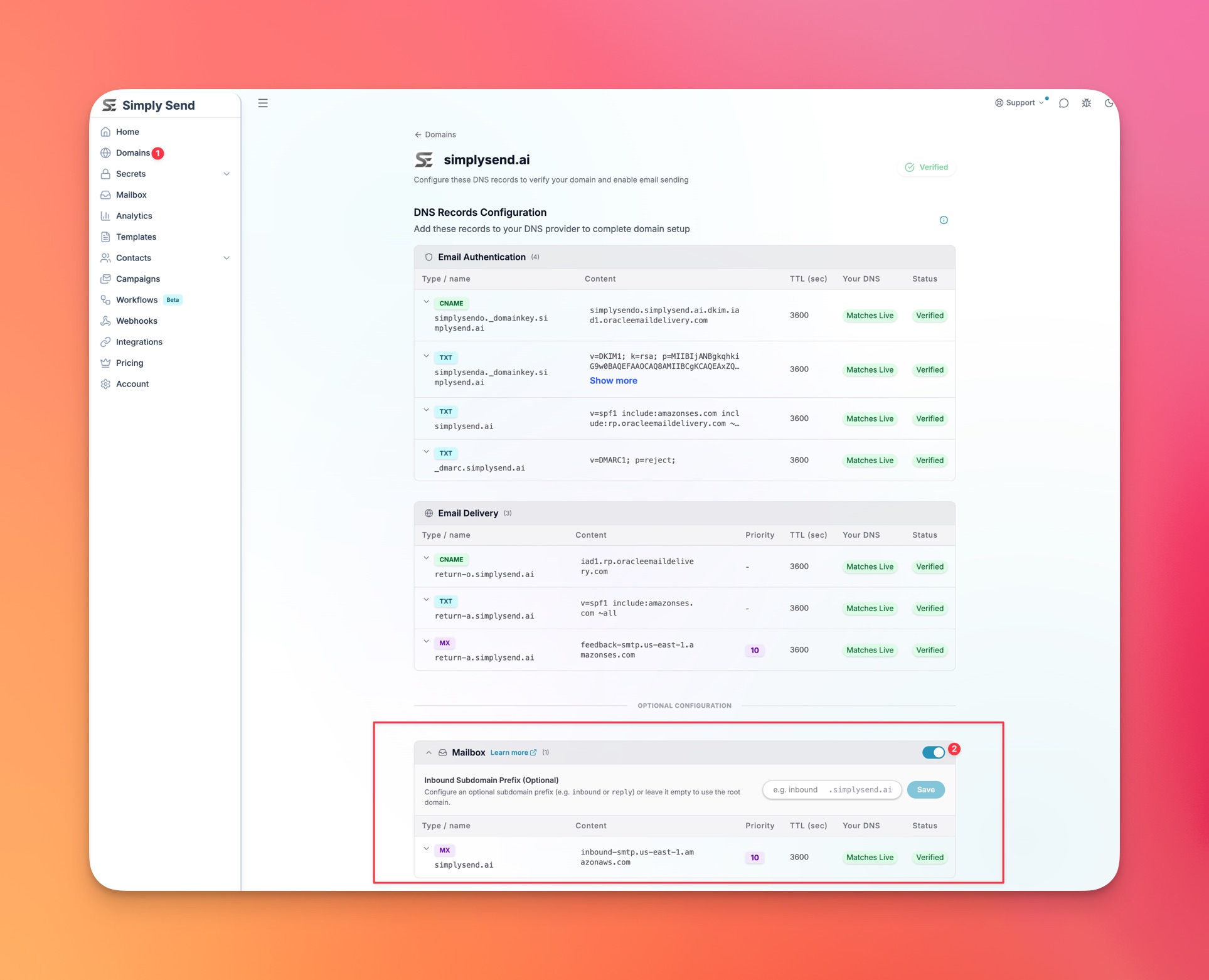
Task: Click the Templates document icon
Action: pyautogui.click(x=105, y=237)
